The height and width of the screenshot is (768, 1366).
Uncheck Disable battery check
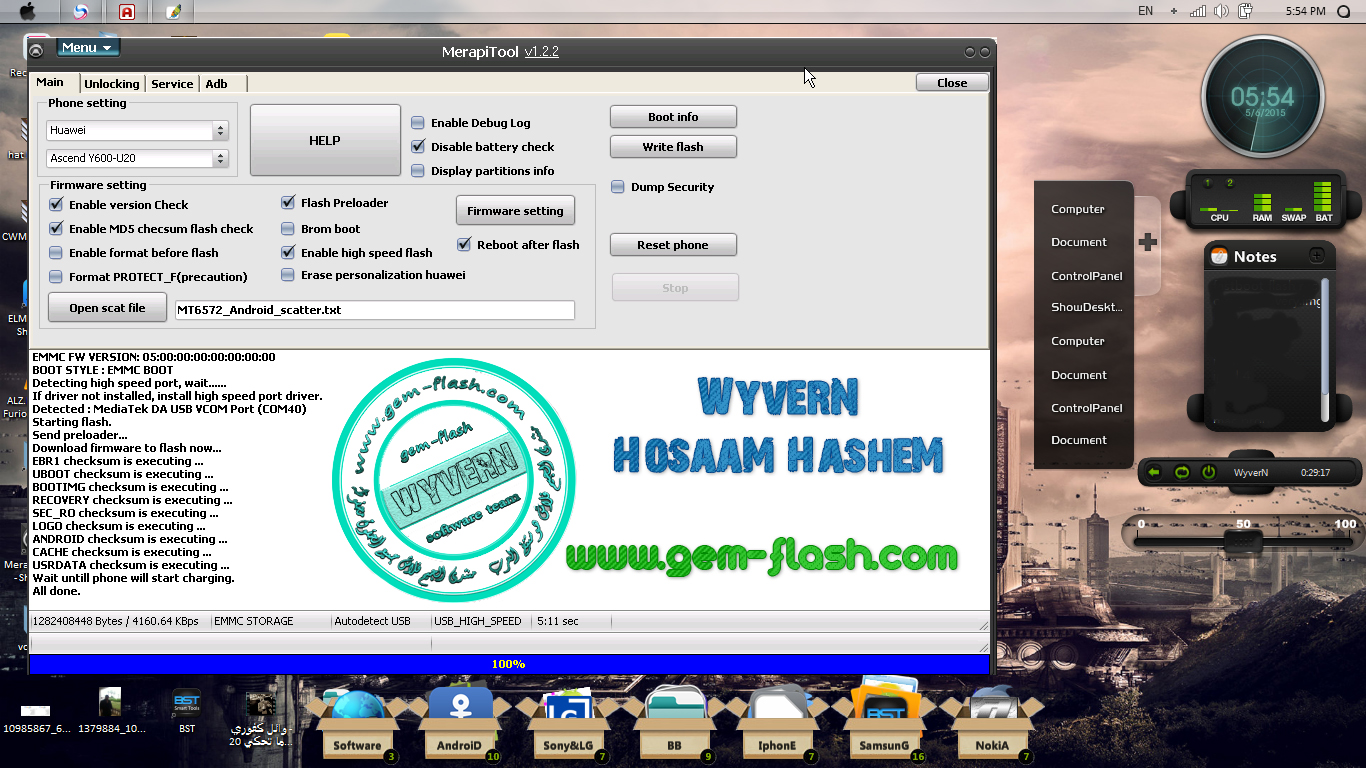pyautogui.click(x=418, y=147)
